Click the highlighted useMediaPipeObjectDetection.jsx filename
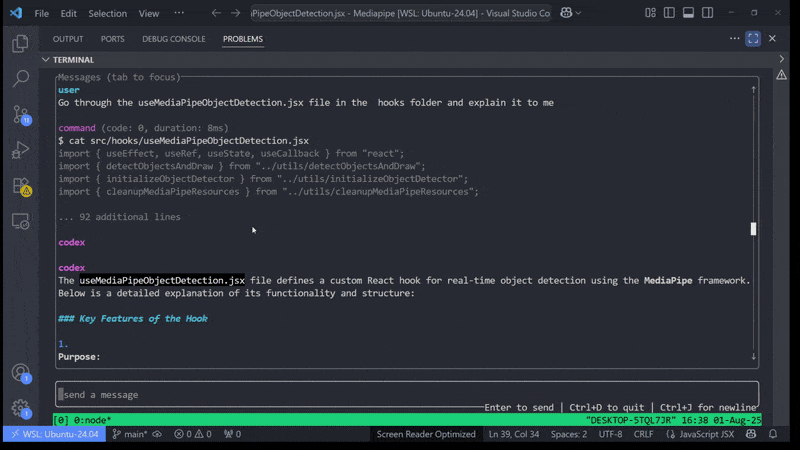Image resolution: width=800 pixels, height=450 pixels. pyautogui.click(x=162, y=281)
